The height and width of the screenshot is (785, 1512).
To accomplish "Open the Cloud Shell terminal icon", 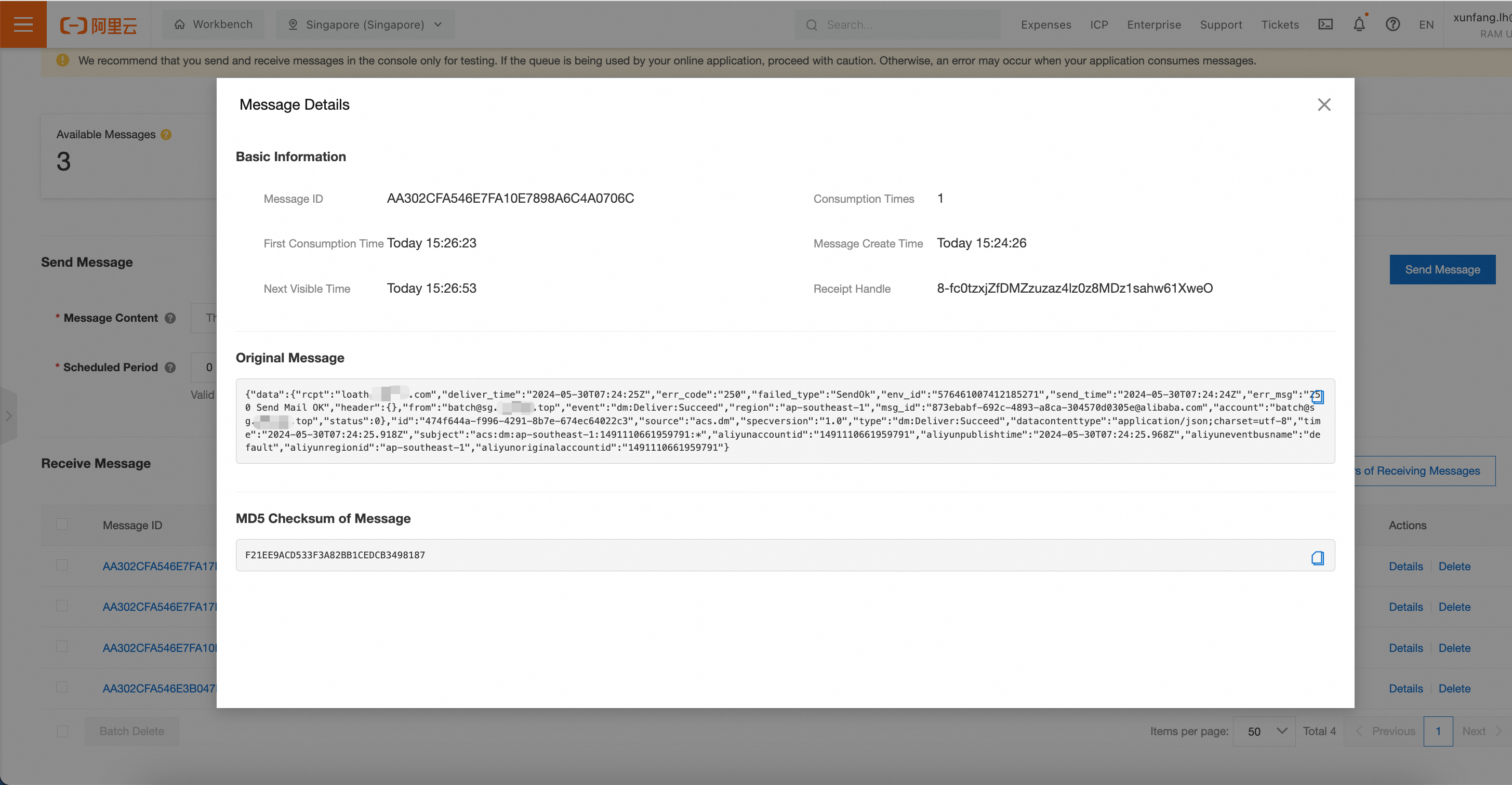I will pyautogui.click(x=1325, y=24).
